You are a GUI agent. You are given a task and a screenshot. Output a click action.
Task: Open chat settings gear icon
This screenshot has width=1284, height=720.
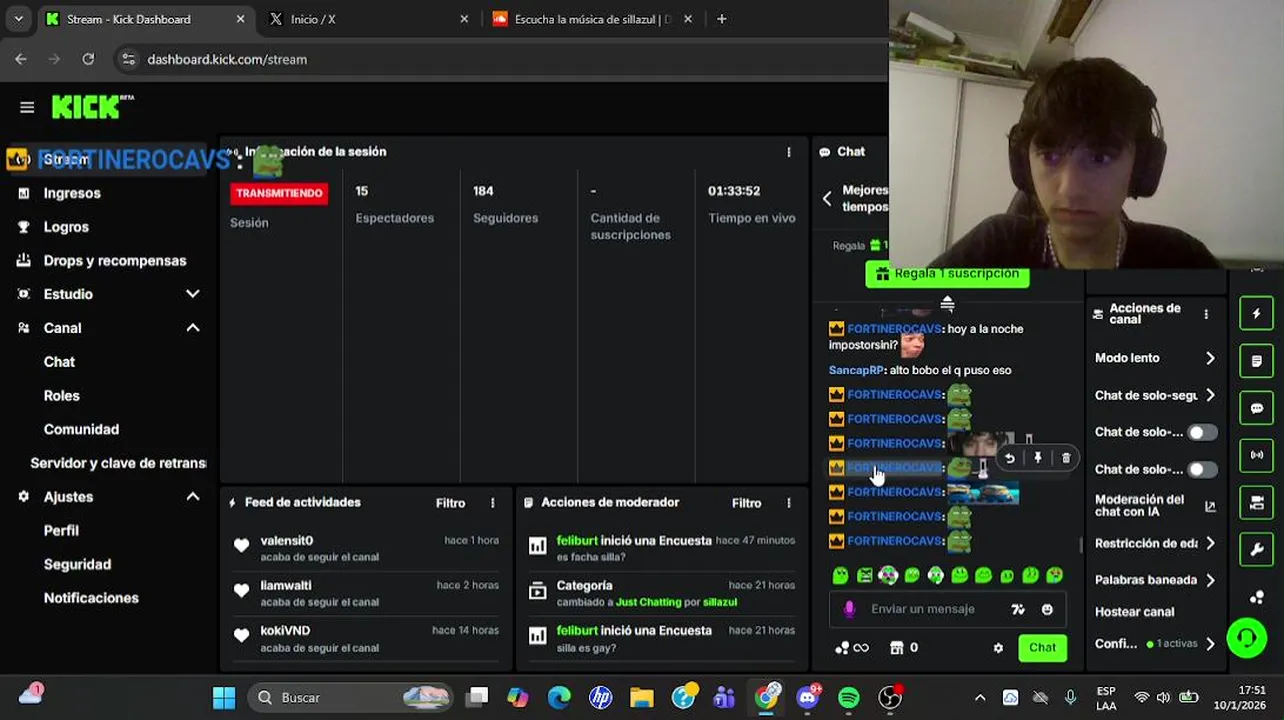998,648
